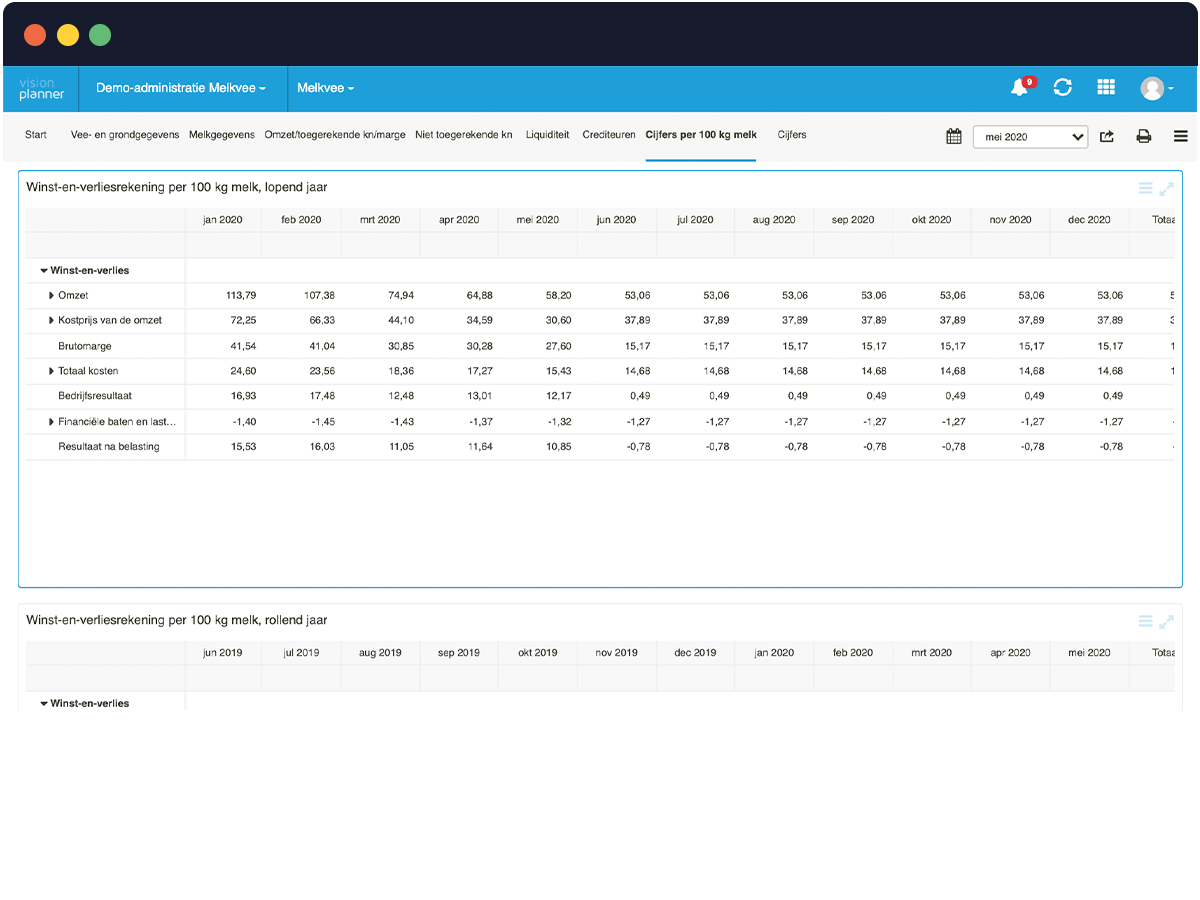
Task: Click the title Winst-en-verliesrekening lopend jaar
Action: point(176,187)
